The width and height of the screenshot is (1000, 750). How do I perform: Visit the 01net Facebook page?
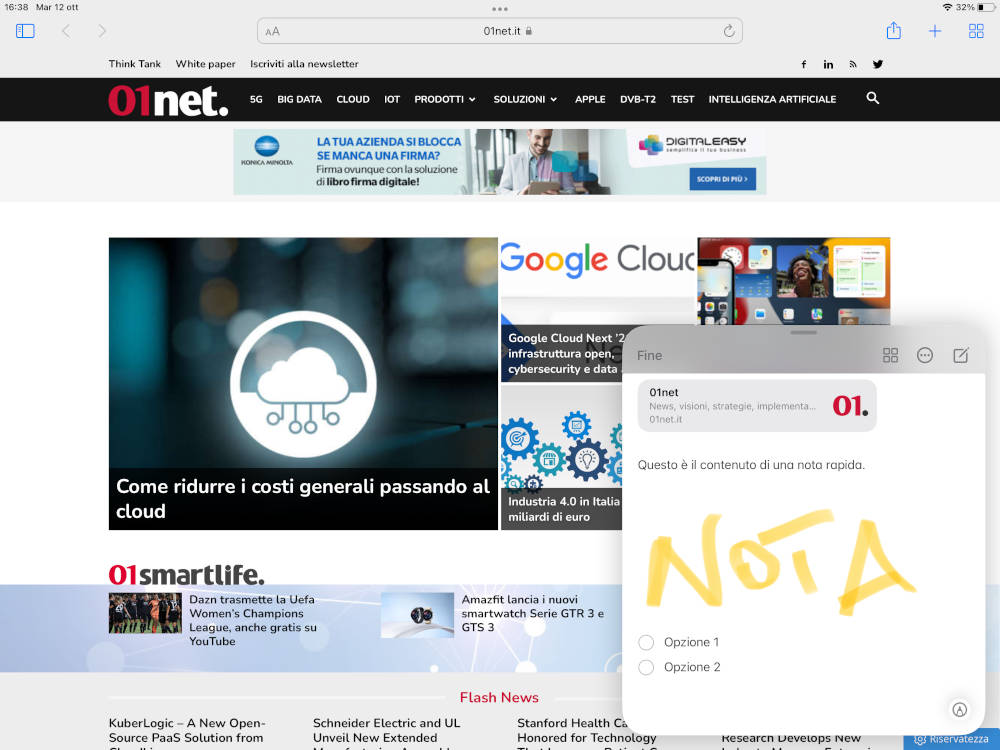[804, 64]
